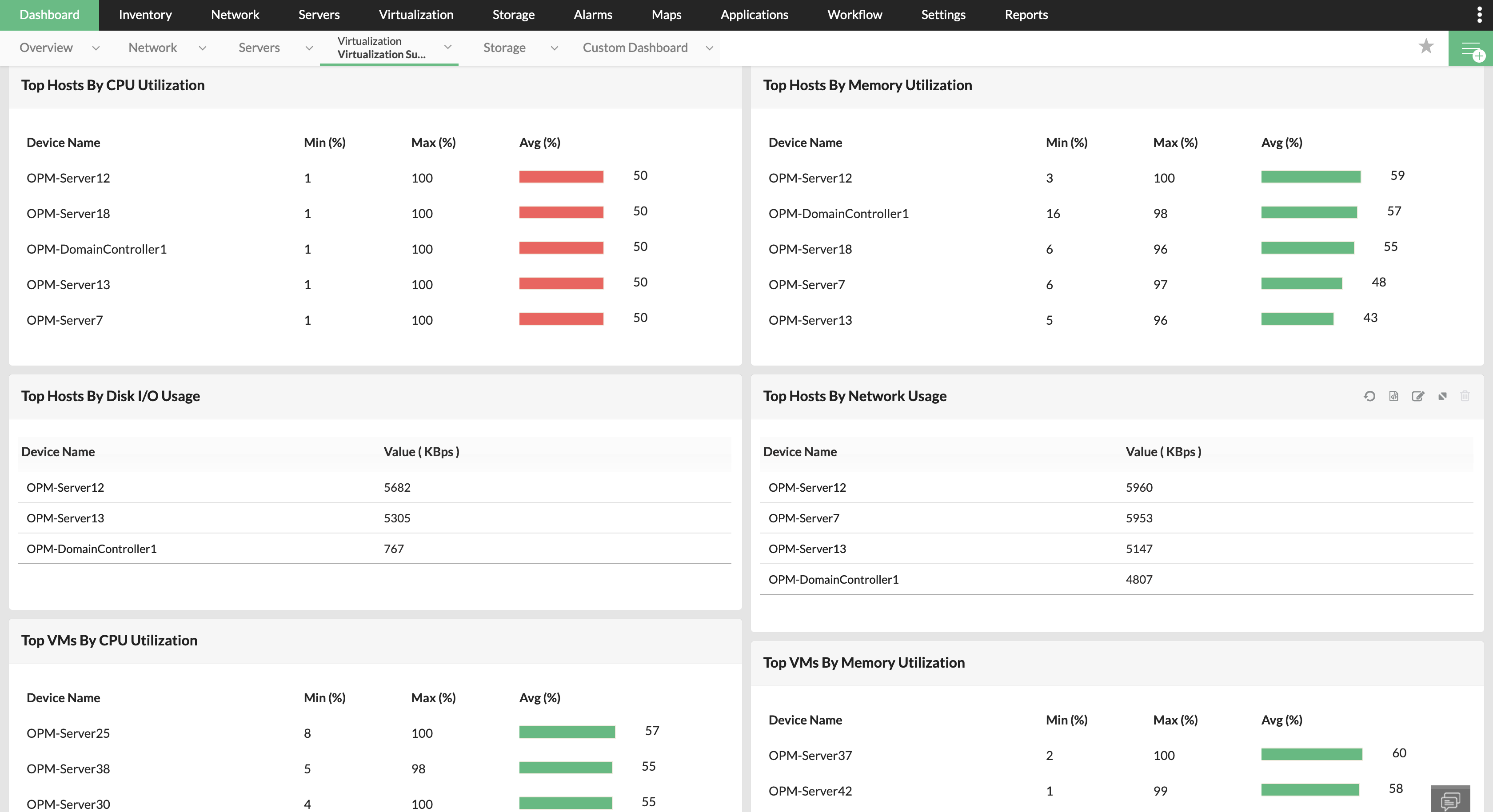Switch to the Storage dashboard tab
The image size is (1493, 812).
pos(504,48)
